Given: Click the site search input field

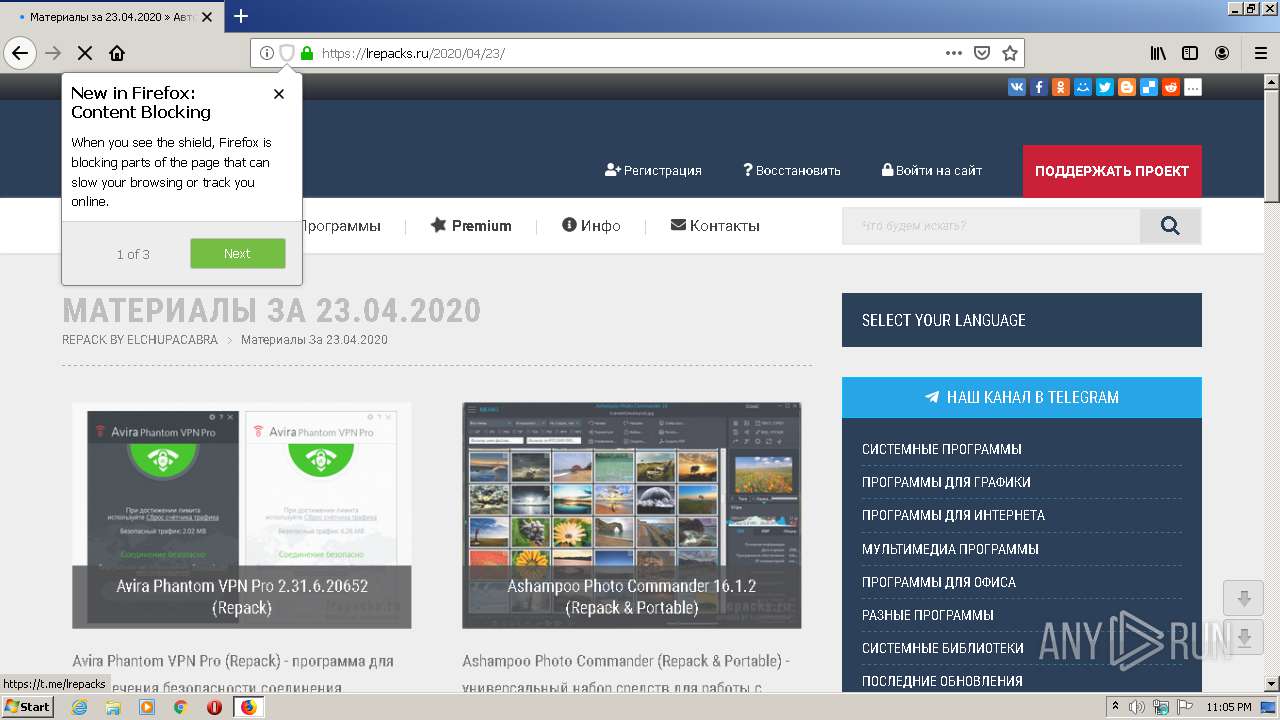Looking at the screenshot, I should (991, 226).
